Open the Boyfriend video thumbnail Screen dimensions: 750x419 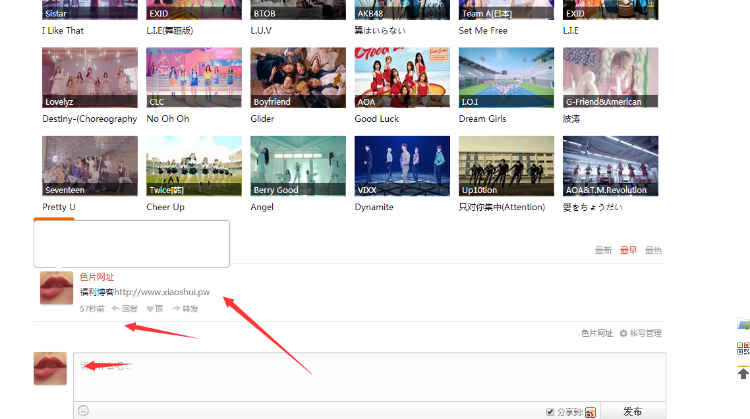click(x=298, y=77)
